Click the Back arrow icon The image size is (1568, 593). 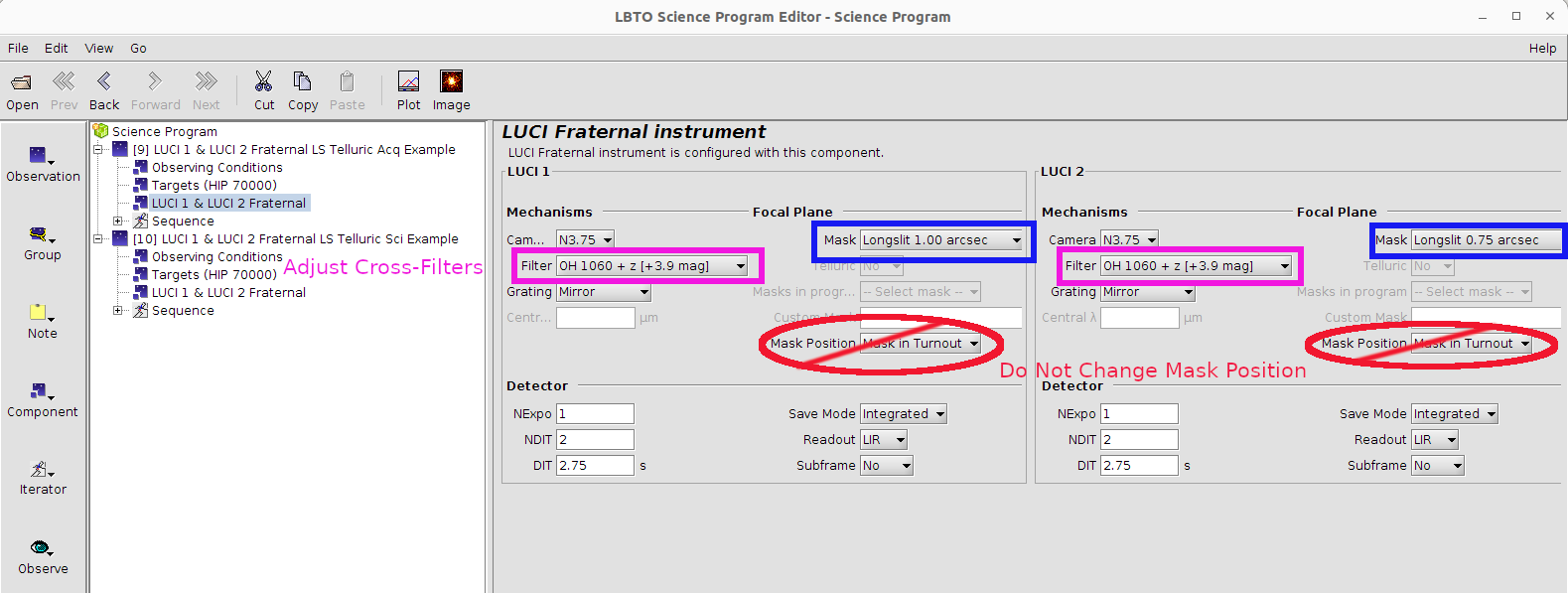pos(103,81)
